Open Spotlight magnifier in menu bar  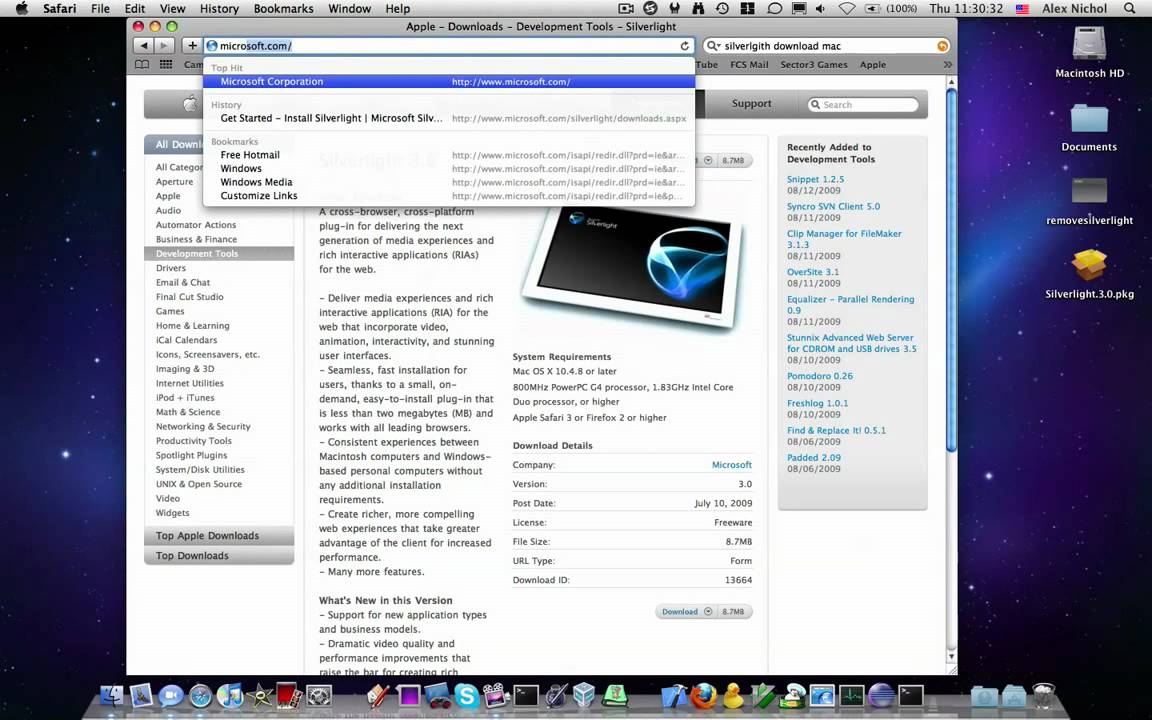[1130, 9]
